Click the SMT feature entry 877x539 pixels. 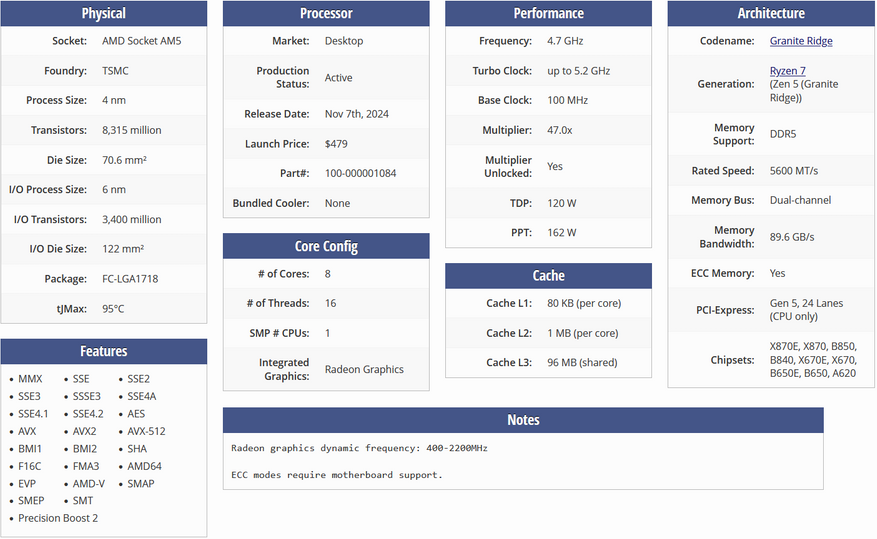coord(83,501)
